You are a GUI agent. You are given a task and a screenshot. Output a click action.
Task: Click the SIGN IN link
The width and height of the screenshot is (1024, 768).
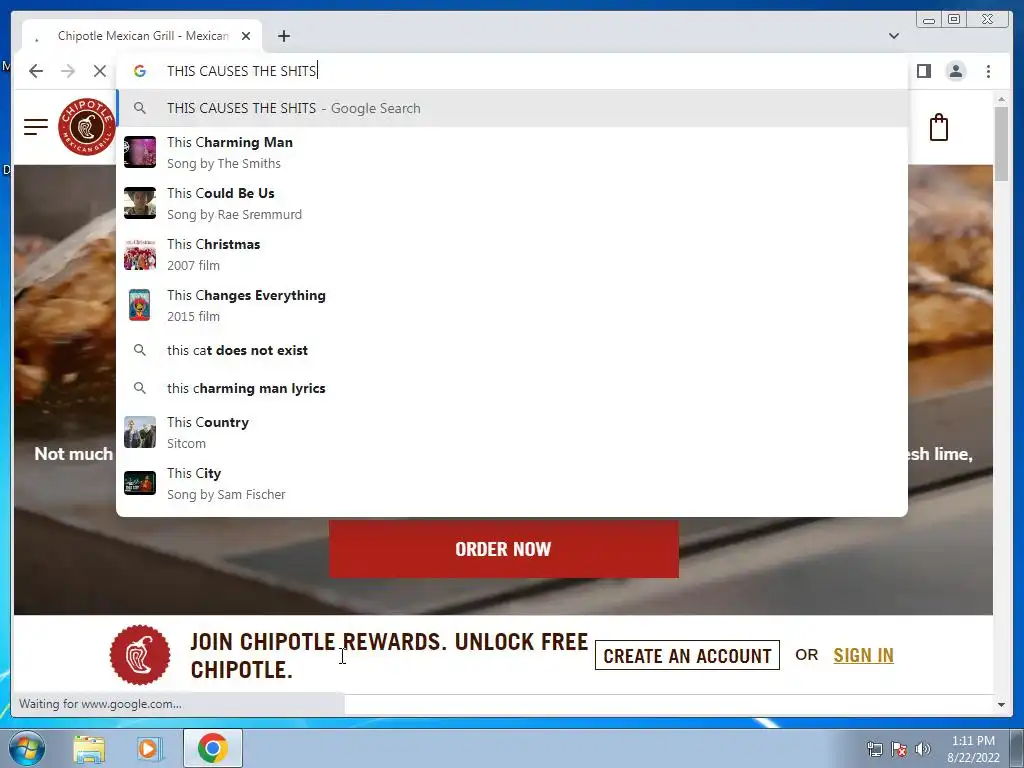pos(863,655)
